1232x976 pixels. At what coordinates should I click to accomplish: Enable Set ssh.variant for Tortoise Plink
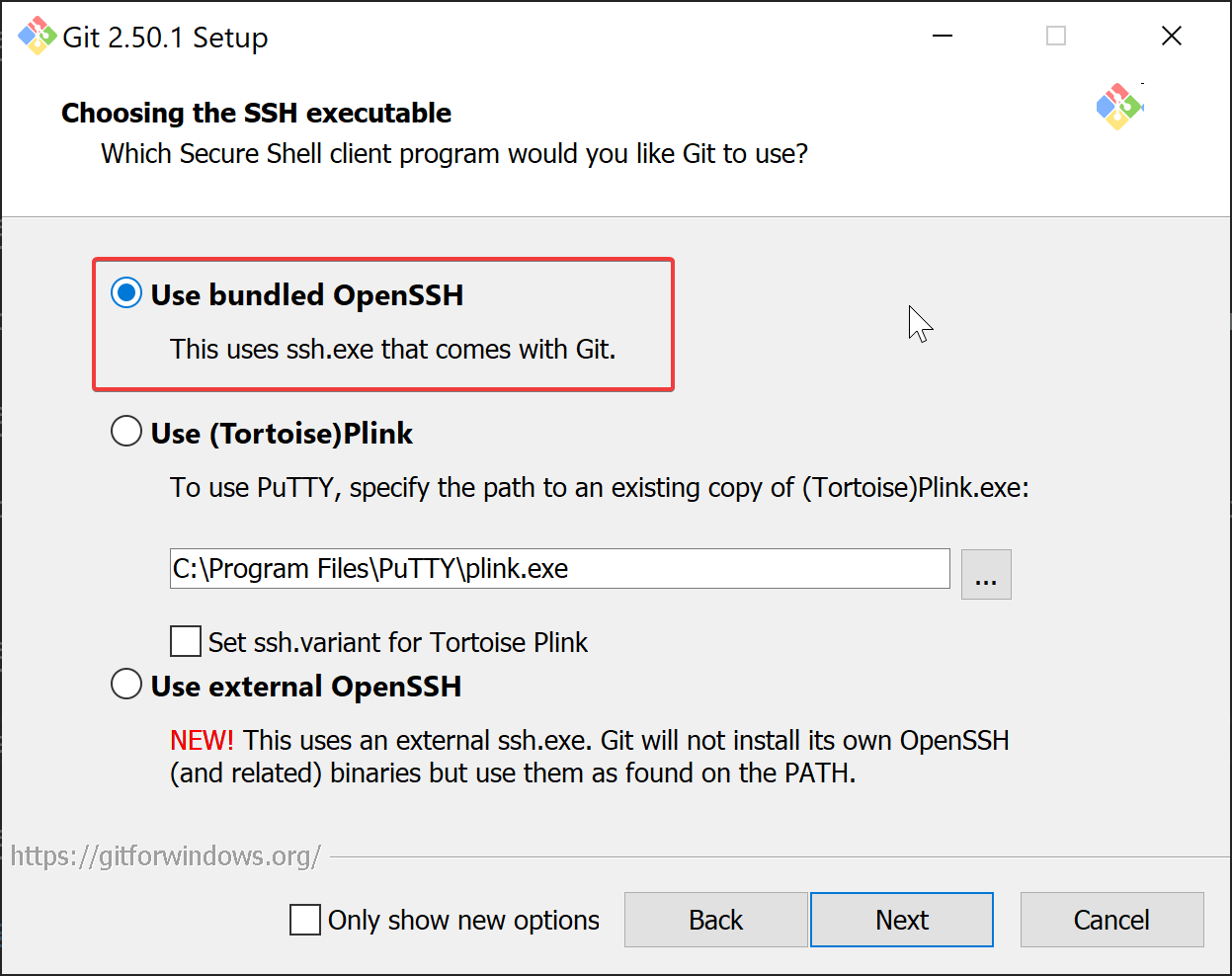pos(186,641)
